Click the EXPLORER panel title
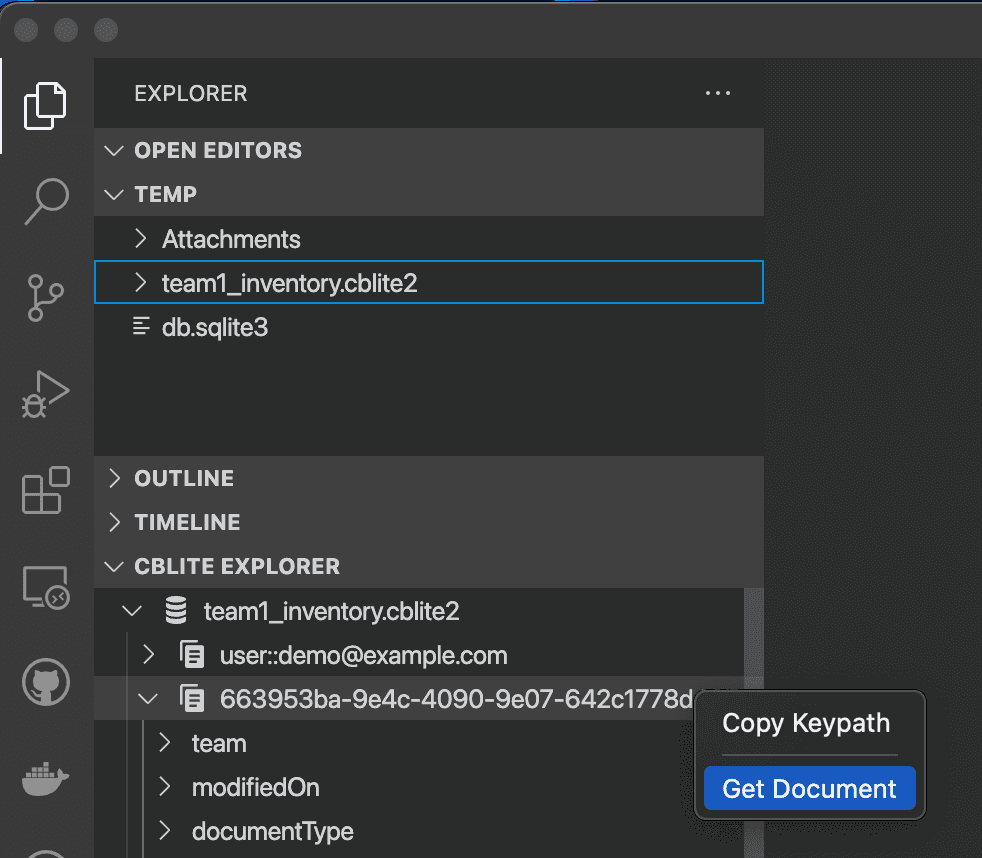The width and height of the screenshot is (982, 858). click(190, 93)
